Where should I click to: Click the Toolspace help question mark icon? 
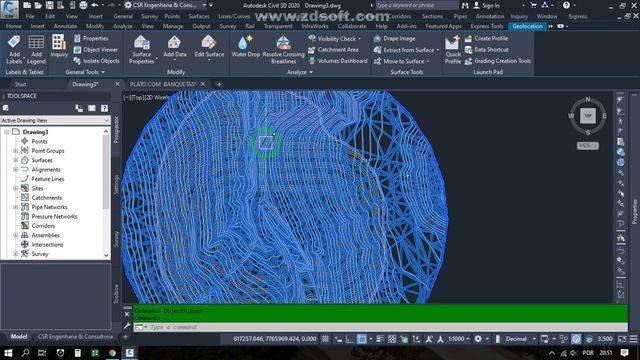click(x=104, y=108)
